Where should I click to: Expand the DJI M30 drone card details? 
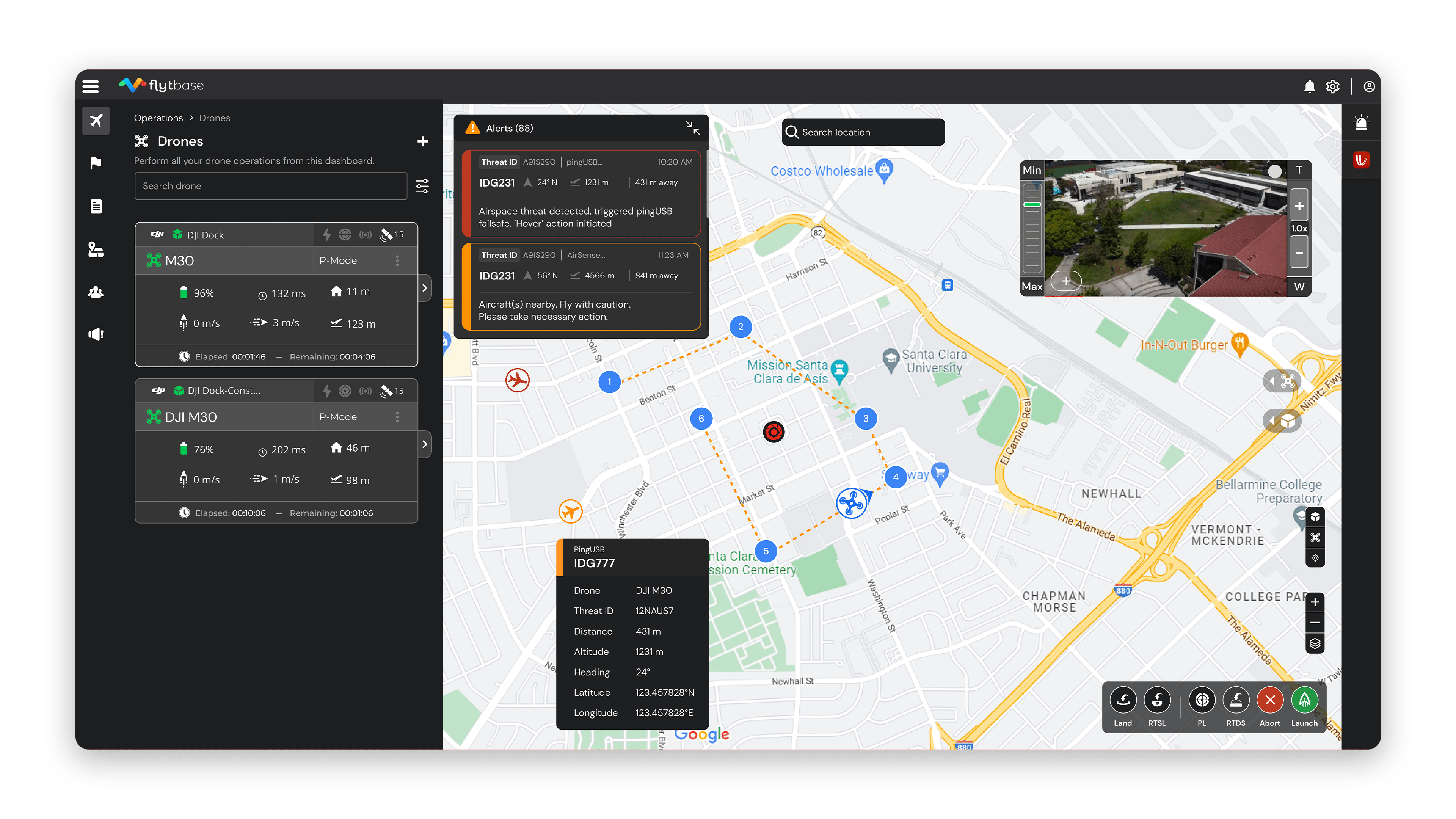coord(425,444)
